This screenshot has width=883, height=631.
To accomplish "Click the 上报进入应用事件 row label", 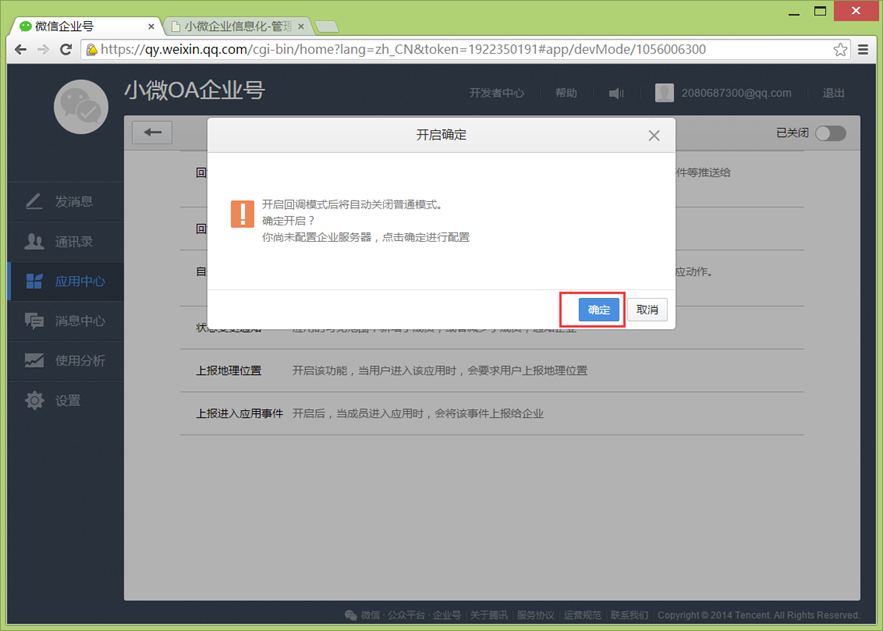I will point(239,414).
